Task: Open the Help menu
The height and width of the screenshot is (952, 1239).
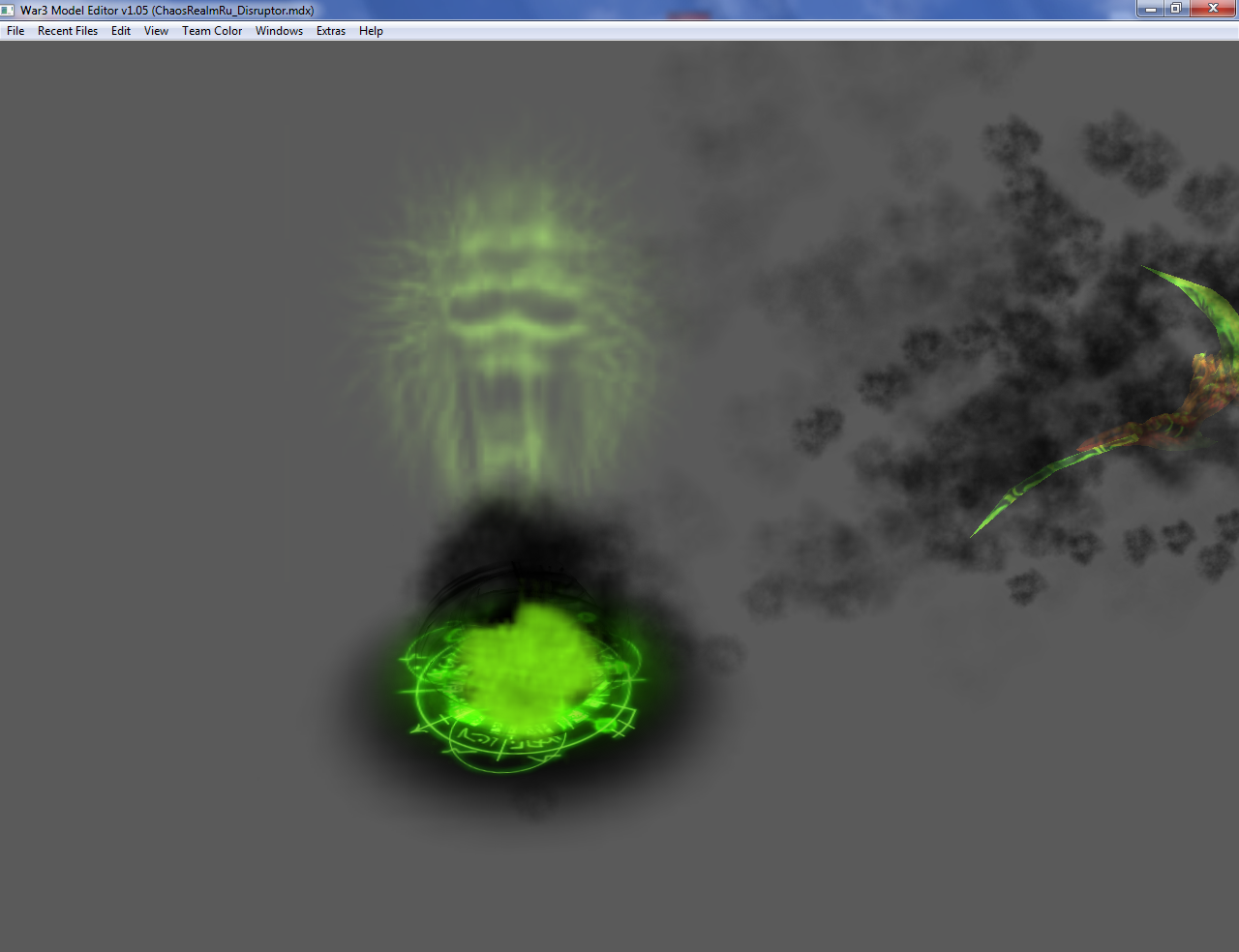Action: 371,31
